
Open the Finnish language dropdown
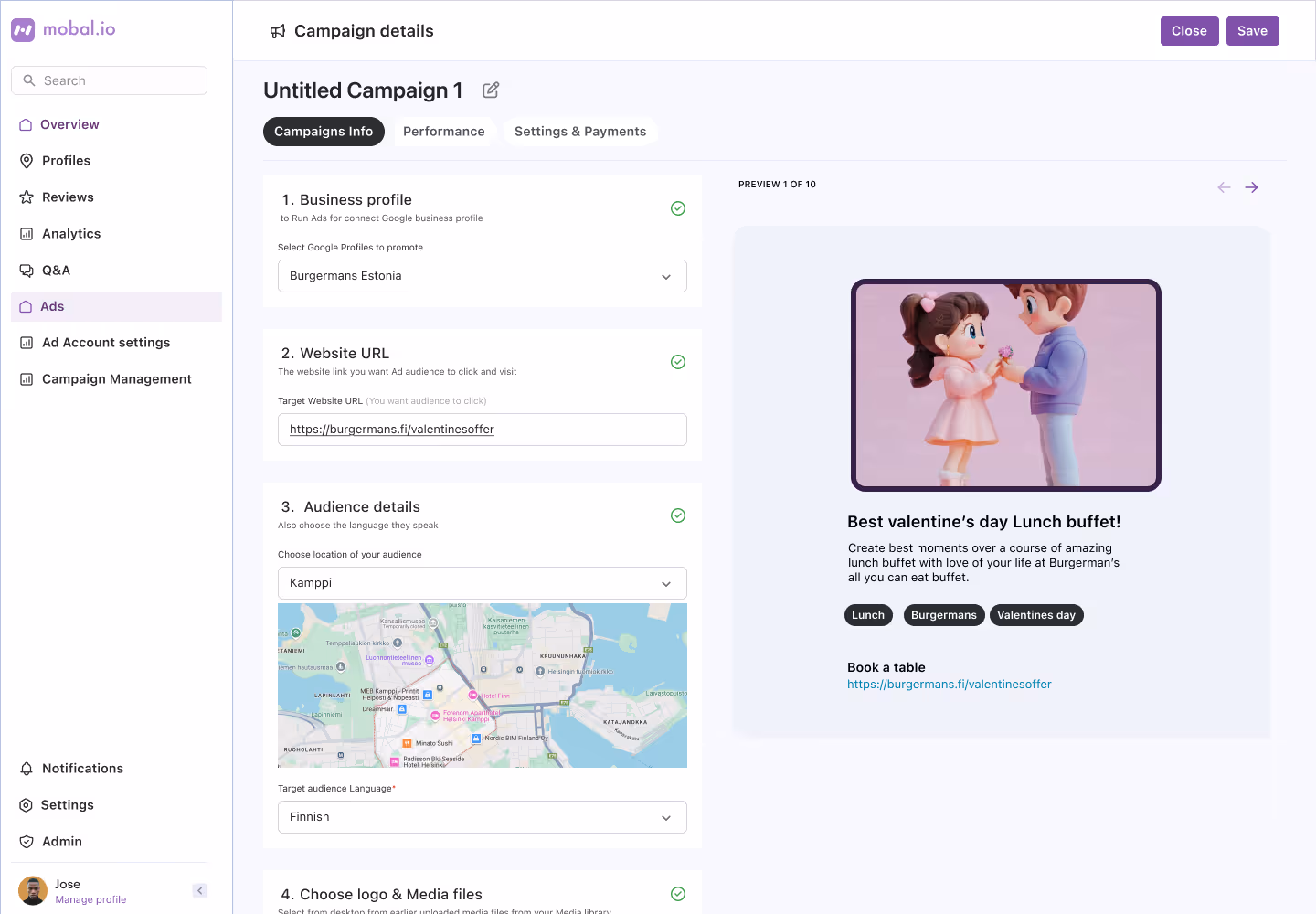[x=483, y=817]
